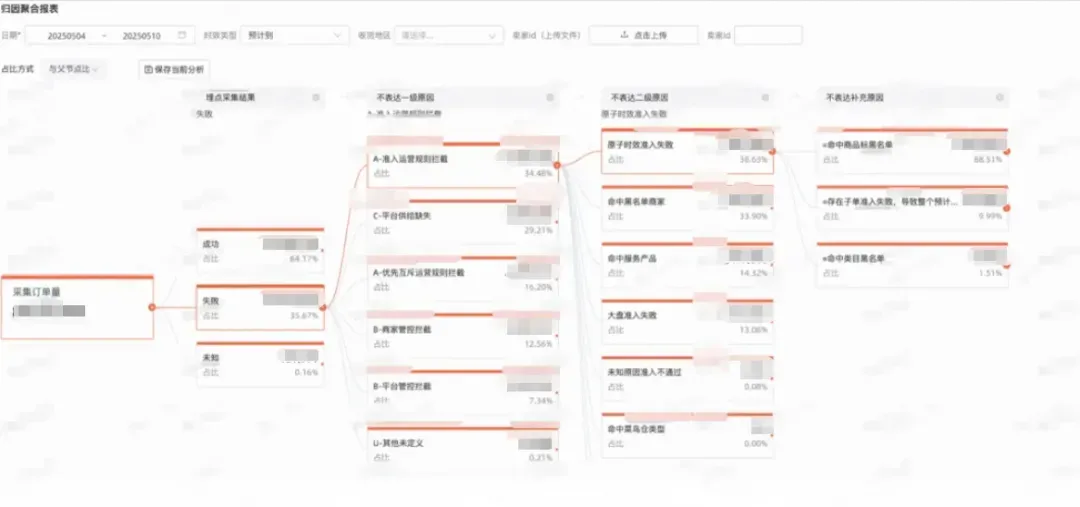Click end date 20250510 field

[141, 36]
